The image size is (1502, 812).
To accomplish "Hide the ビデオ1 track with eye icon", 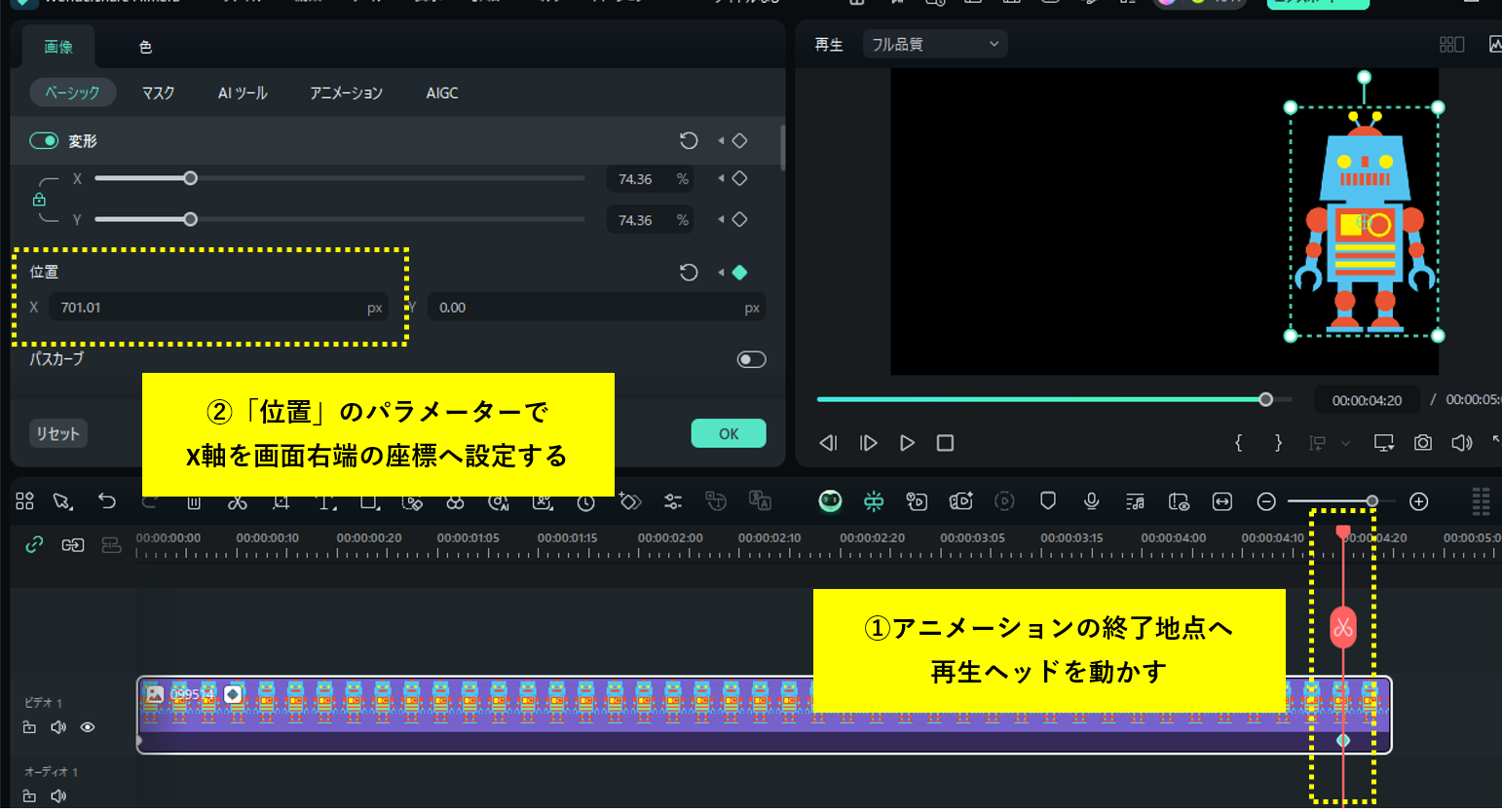I will tap(88, 727).
